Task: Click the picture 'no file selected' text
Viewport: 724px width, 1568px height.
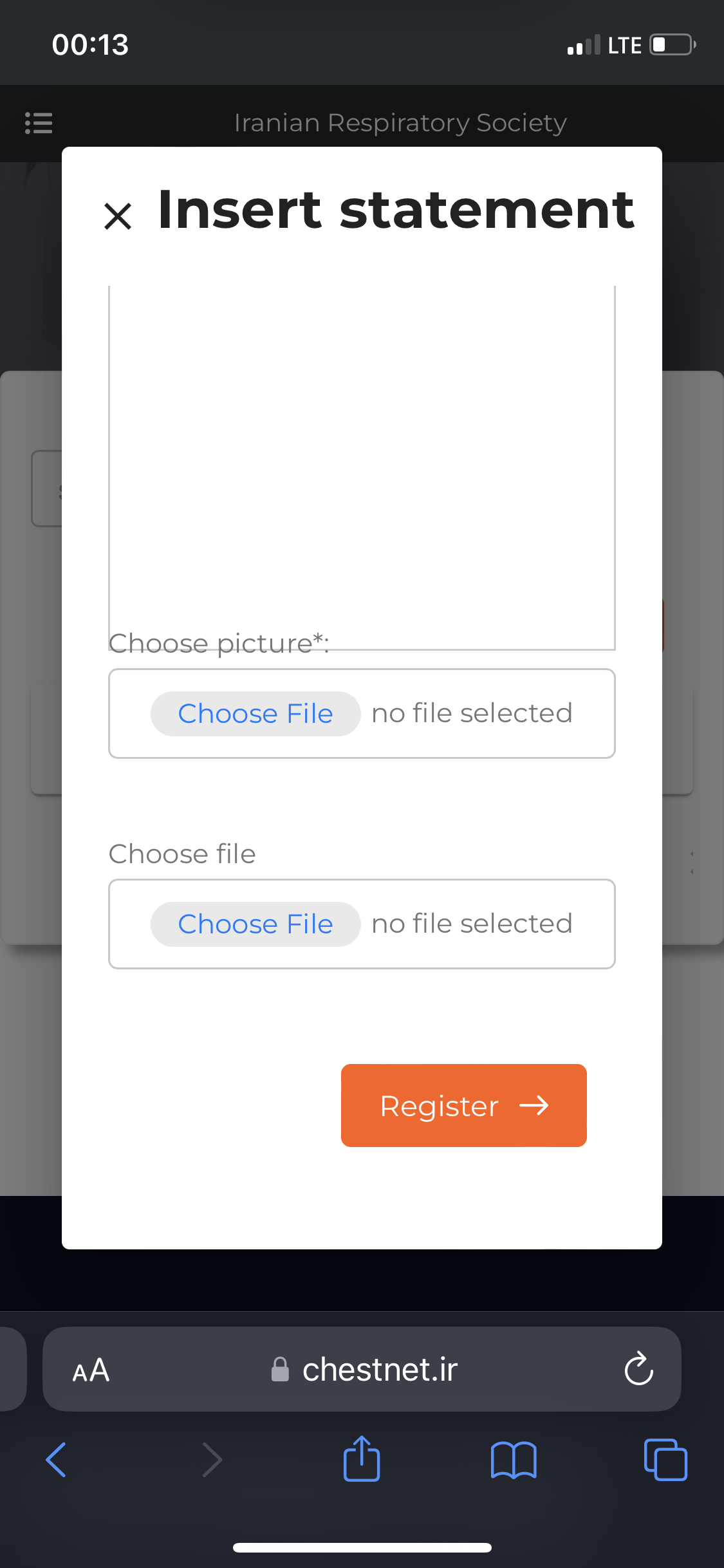Action: pos(472,714)
